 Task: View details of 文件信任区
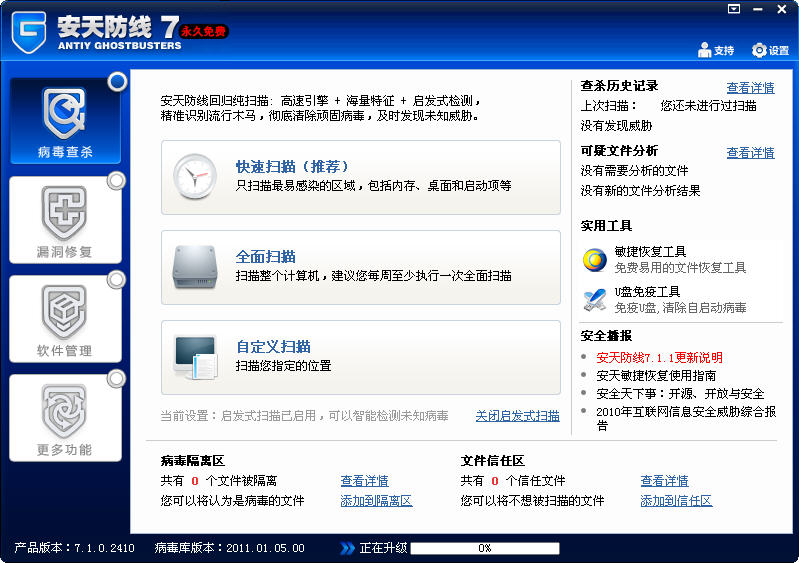664,480
